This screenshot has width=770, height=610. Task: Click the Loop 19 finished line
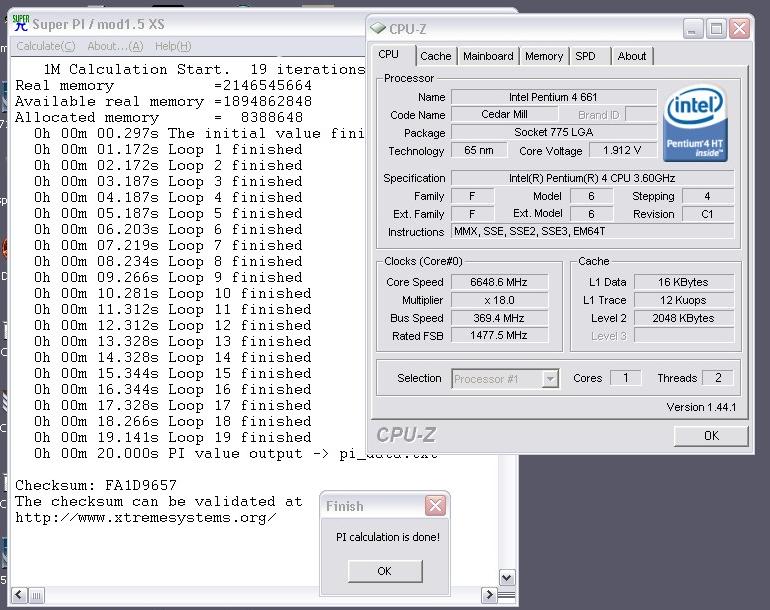(x=173, y=437)
